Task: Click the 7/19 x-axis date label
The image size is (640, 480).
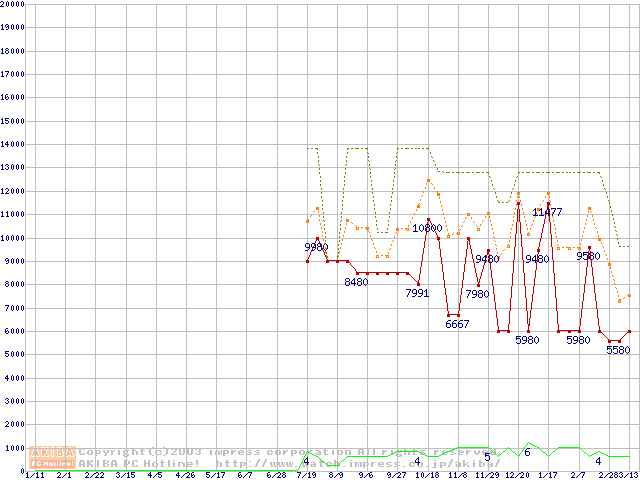Action: tap(306, 475)
